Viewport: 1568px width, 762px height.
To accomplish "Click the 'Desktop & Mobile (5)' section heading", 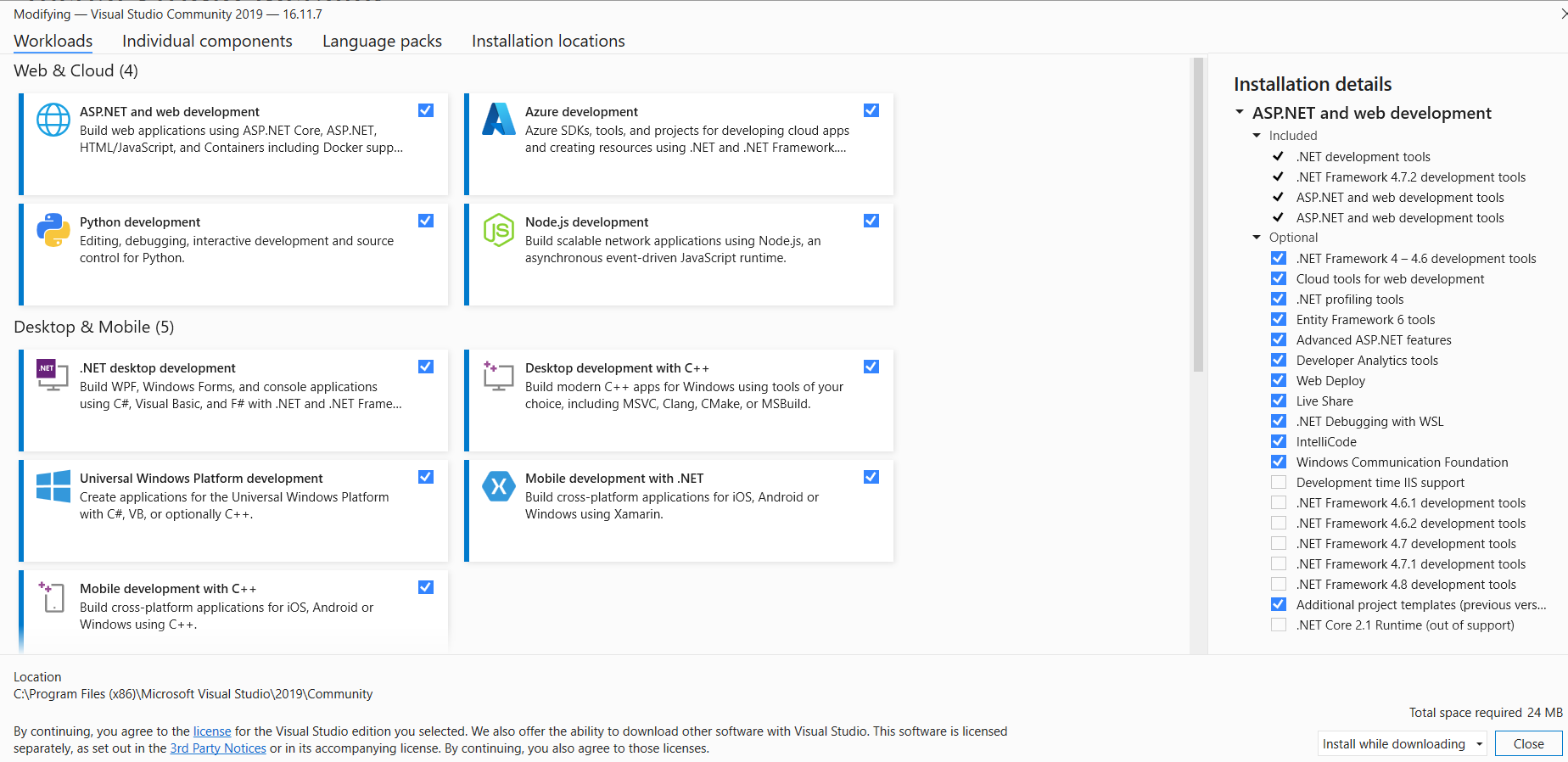I will [x=94, y=327].
